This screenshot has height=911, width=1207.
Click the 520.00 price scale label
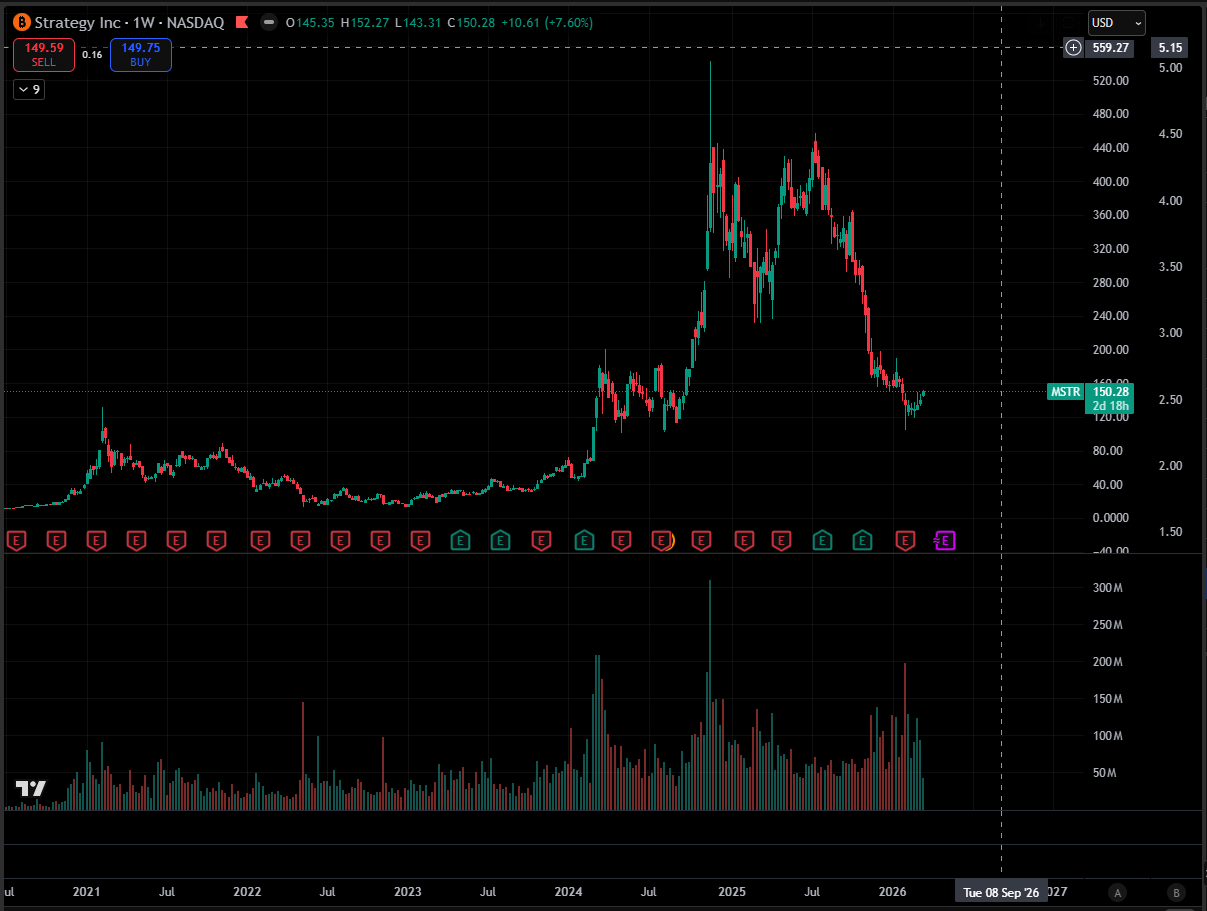[1112, 81]
